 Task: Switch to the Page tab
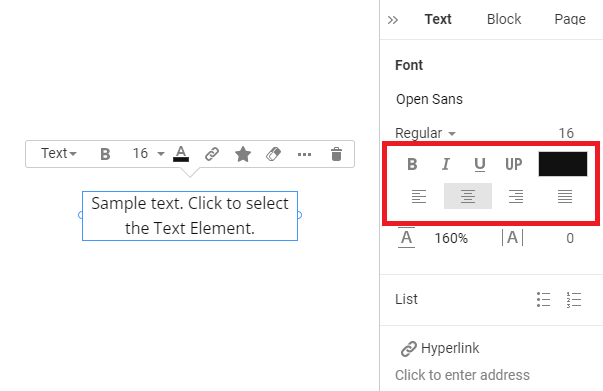tap(570, 19)
